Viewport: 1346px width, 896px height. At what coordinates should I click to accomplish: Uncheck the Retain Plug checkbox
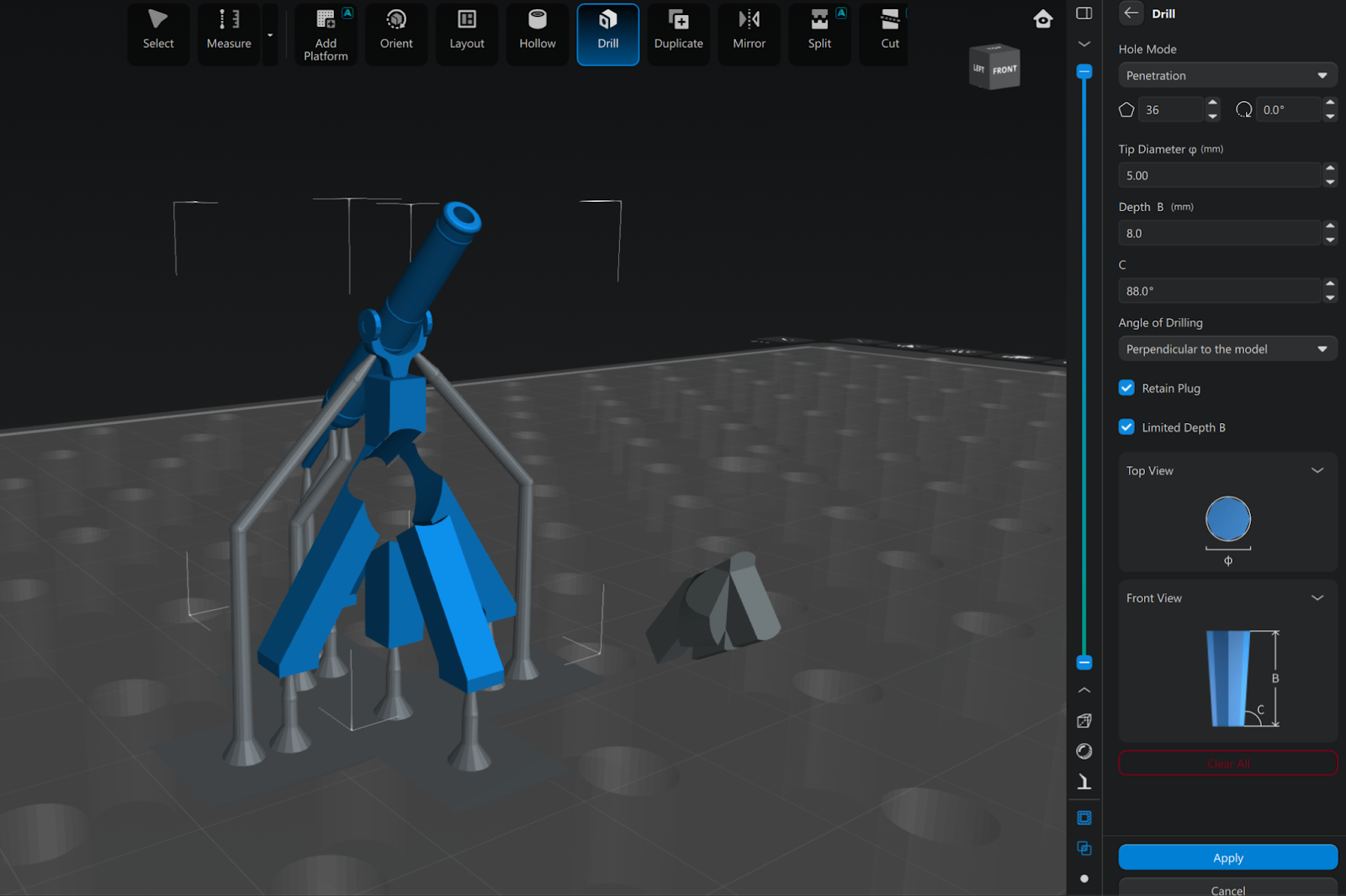[x=1127, y=388]
